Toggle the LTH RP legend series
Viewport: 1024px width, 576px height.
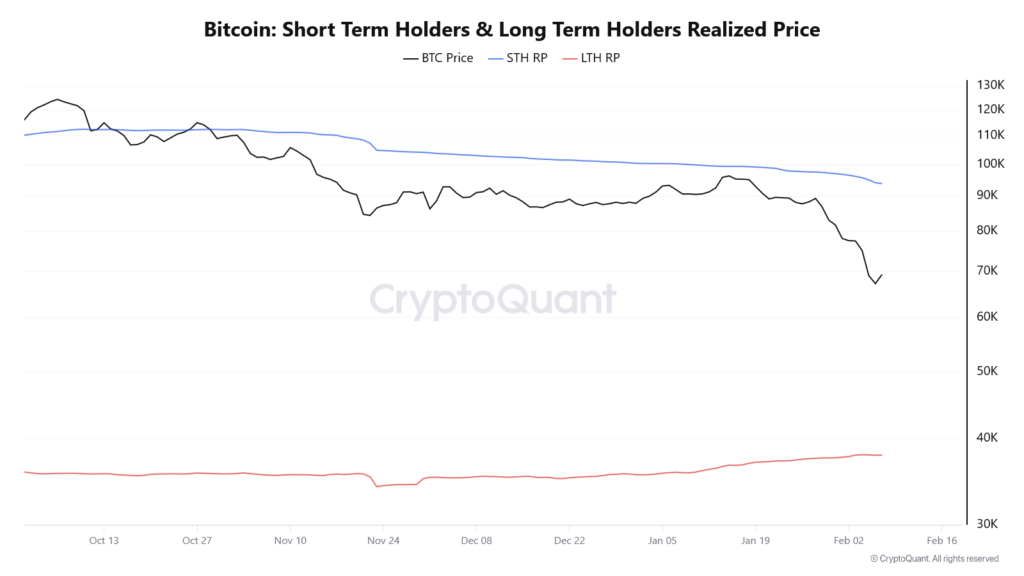[600, 58]
